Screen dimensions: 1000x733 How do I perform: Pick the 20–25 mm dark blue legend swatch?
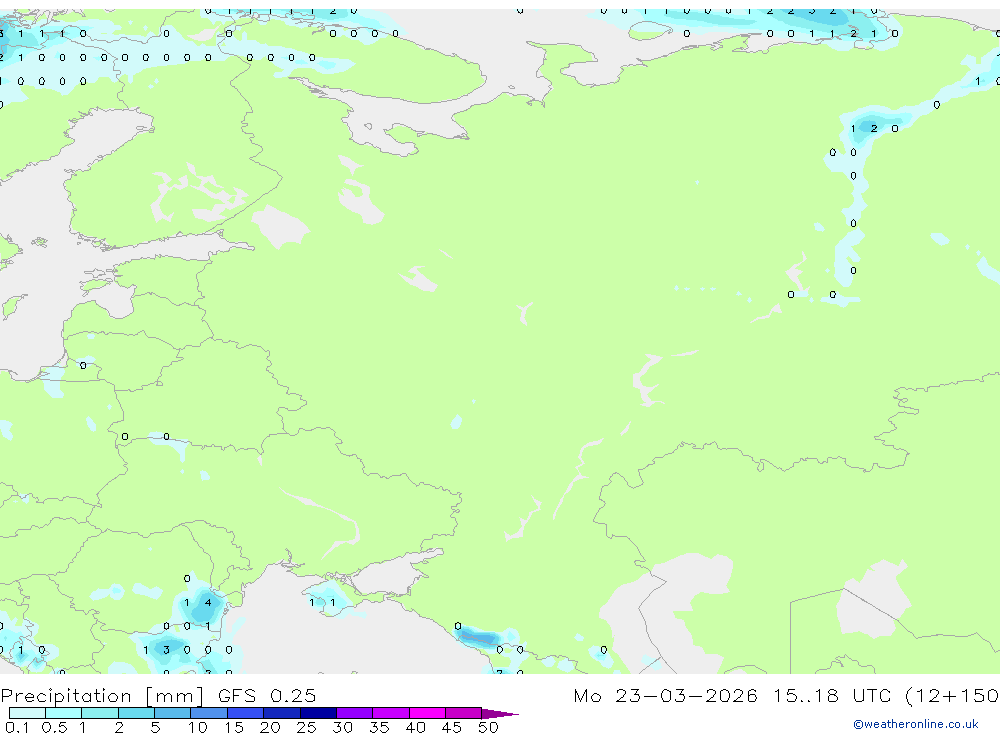tap(281, 713)
